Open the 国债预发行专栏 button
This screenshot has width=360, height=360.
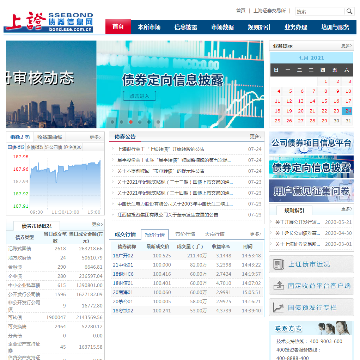coord(311,307)
